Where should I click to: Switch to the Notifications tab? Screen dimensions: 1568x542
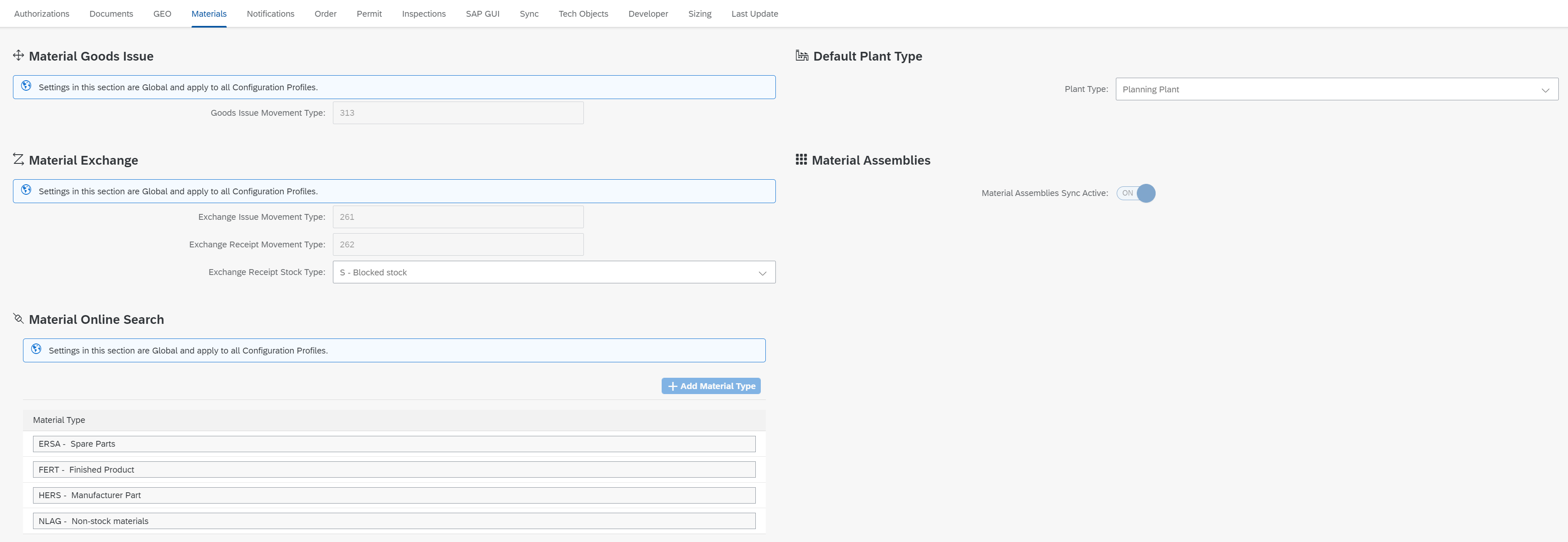(x=270, y=13)
